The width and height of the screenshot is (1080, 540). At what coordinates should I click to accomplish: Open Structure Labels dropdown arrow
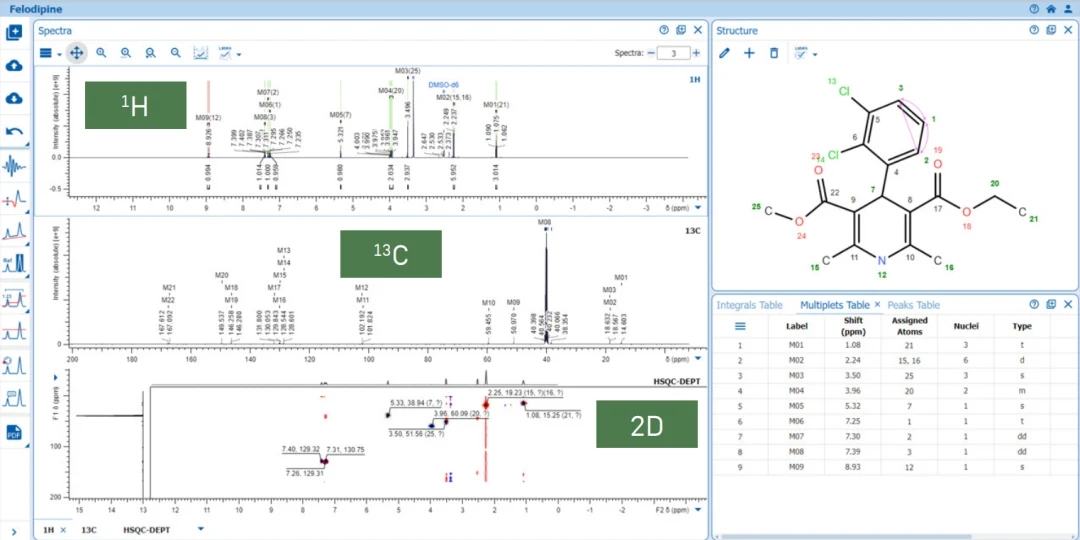[815, 54]
